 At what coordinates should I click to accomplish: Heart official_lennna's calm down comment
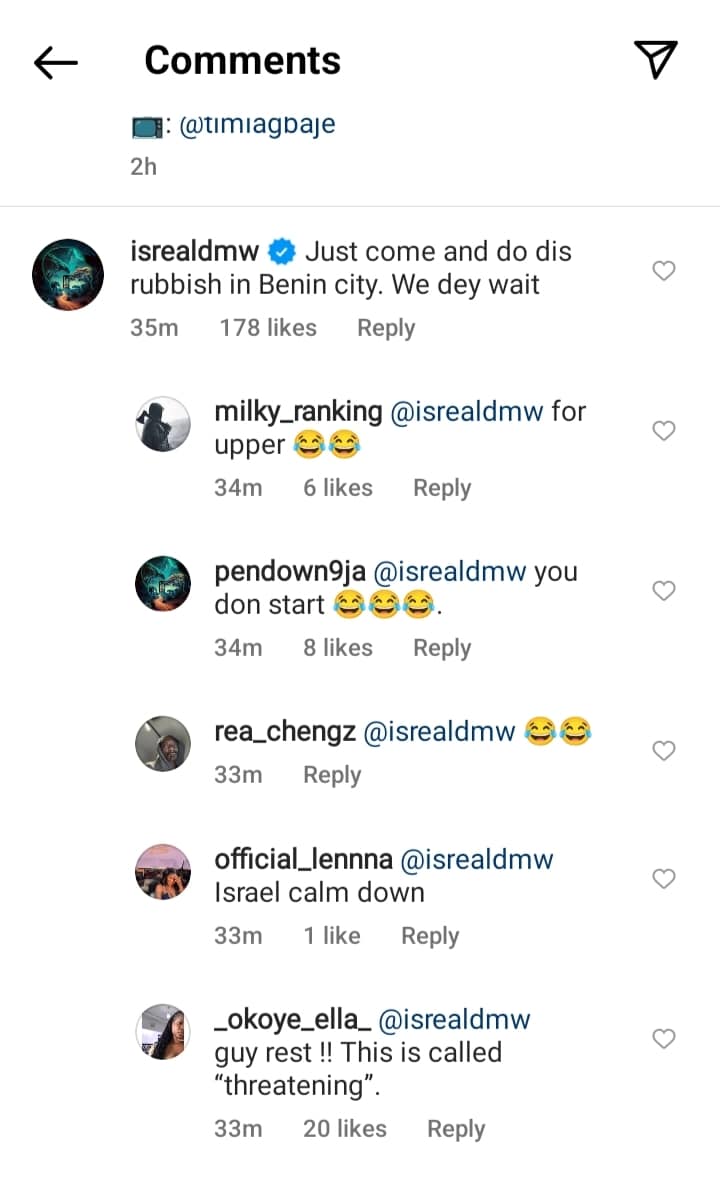[x=664, y=878]
